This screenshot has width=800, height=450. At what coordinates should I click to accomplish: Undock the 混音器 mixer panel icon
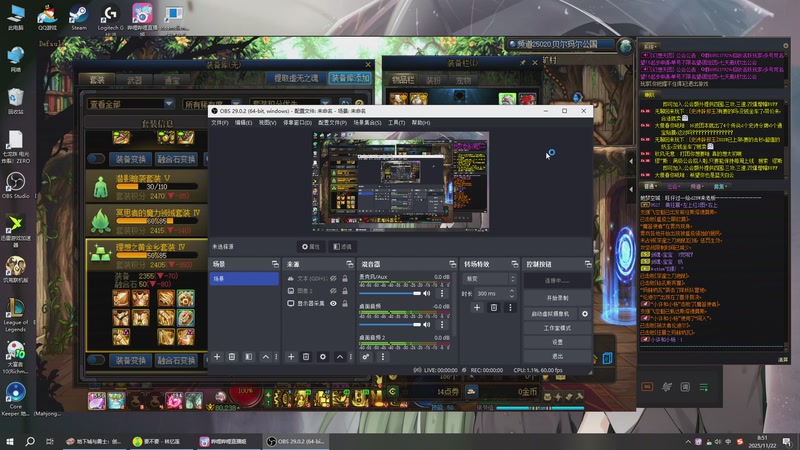tap(452, 264)
